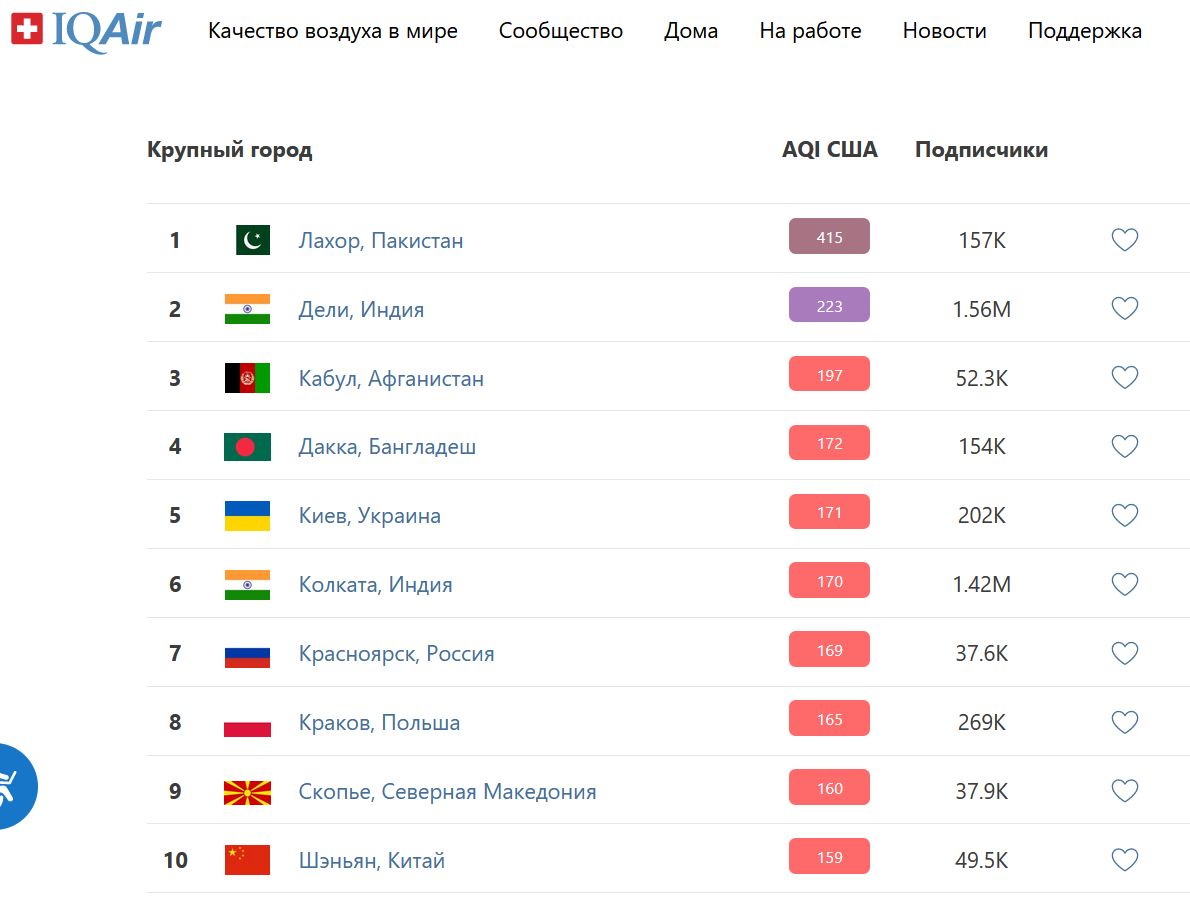Open the Кабул, Афганистан city page

391,378
